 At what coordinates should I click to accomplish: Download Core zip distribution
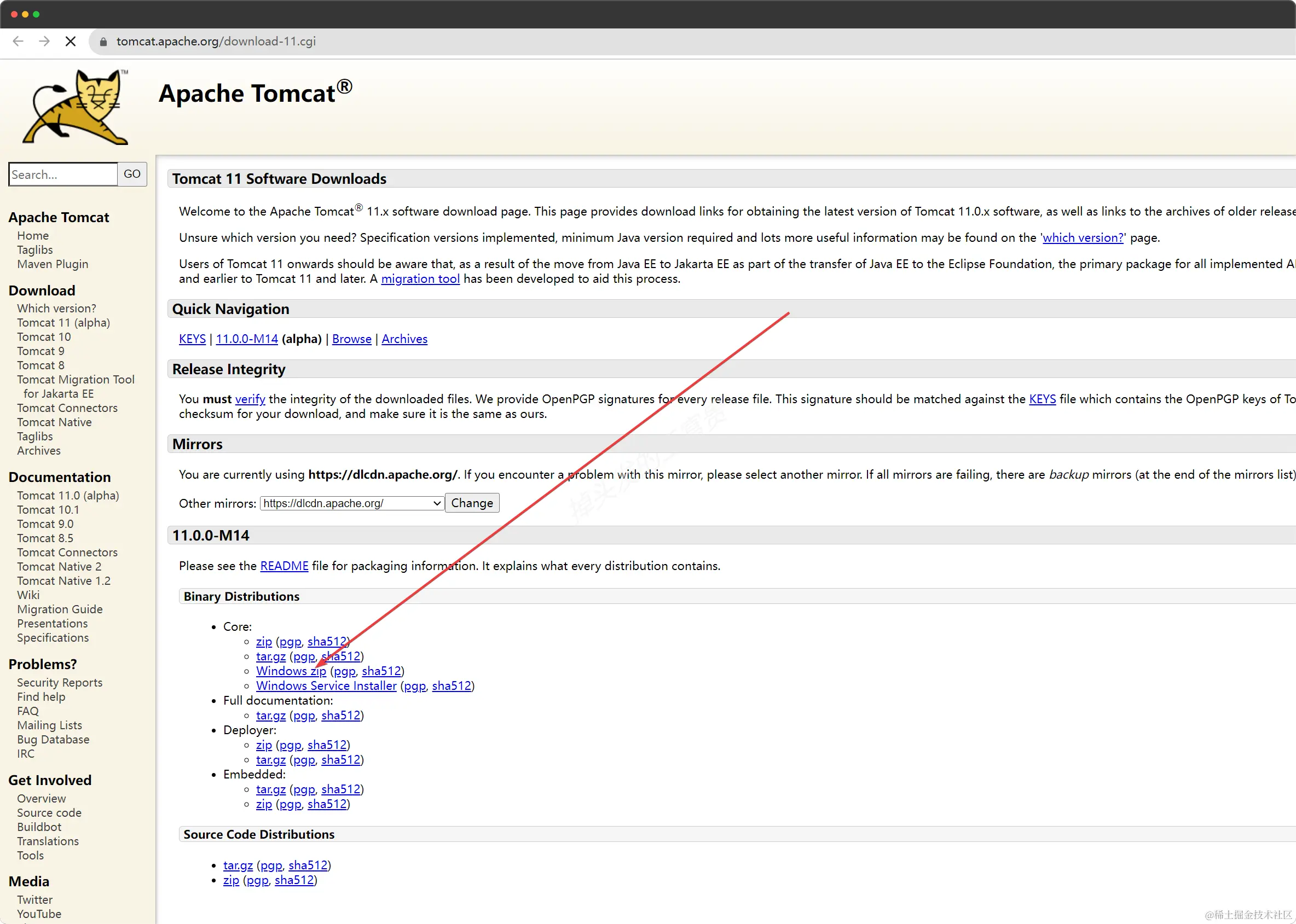[264, 642]
